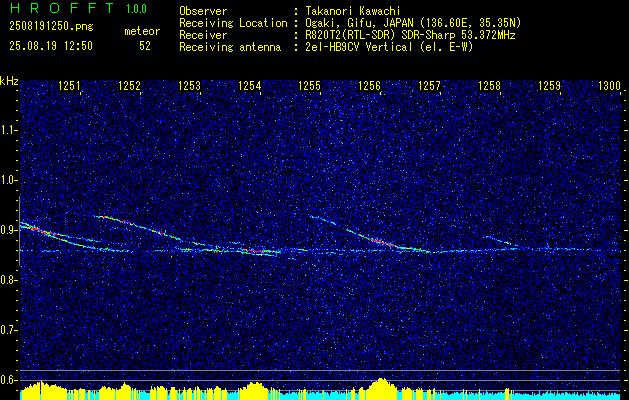Click the 0.8 kHz frequency label
The width and height of the screenshot is (629, 400).
point(8,280)
